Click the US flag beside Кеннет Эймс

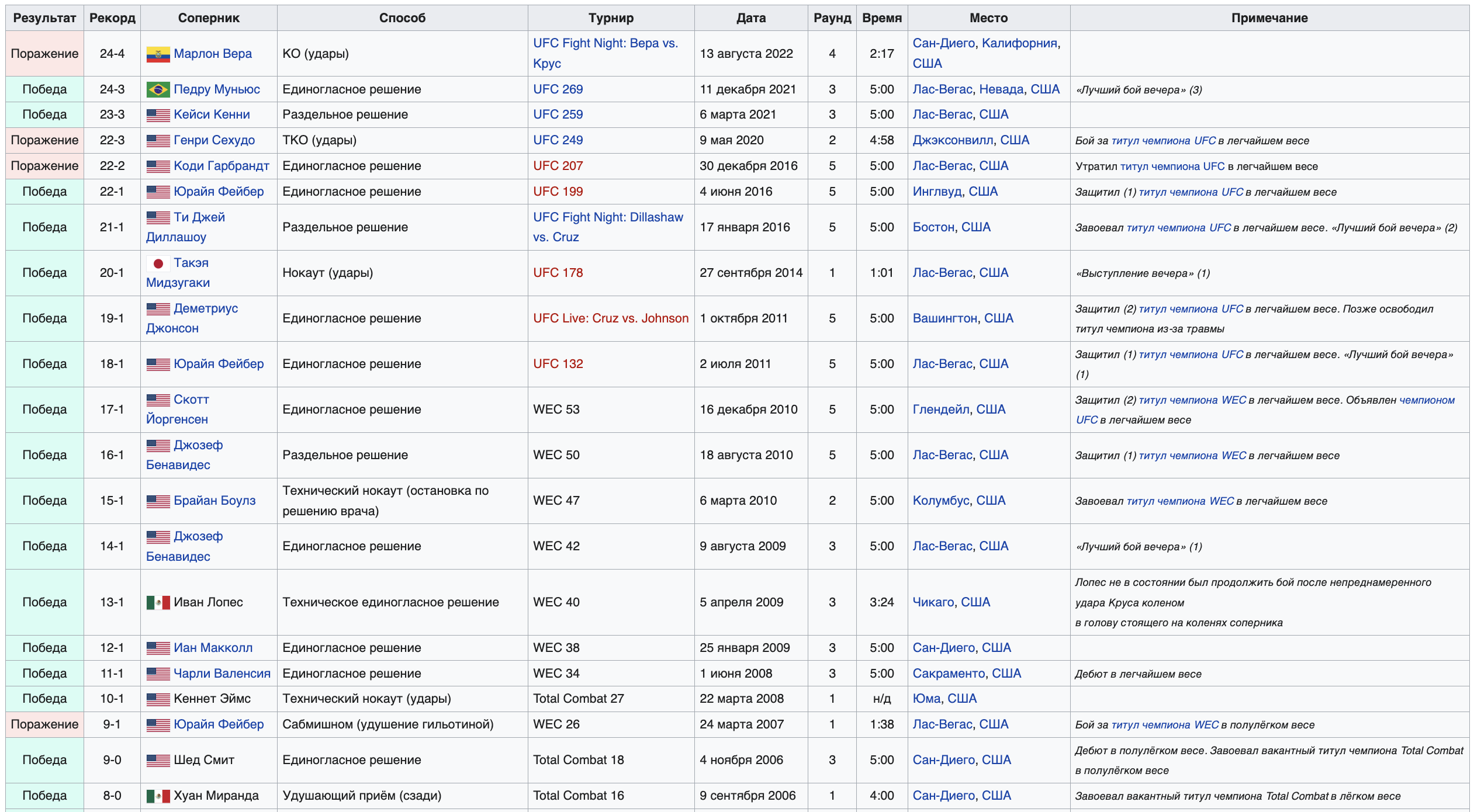click(x=158, y=699)
